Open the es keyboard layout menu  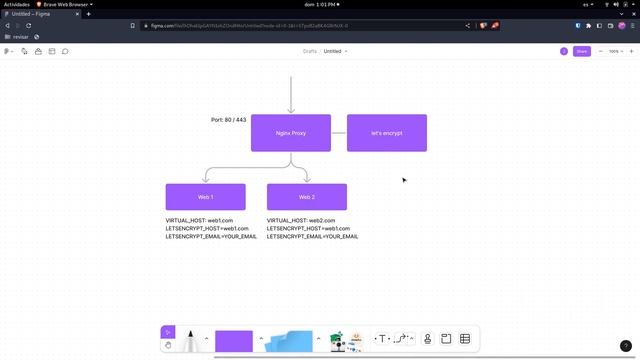coord(588,4)
